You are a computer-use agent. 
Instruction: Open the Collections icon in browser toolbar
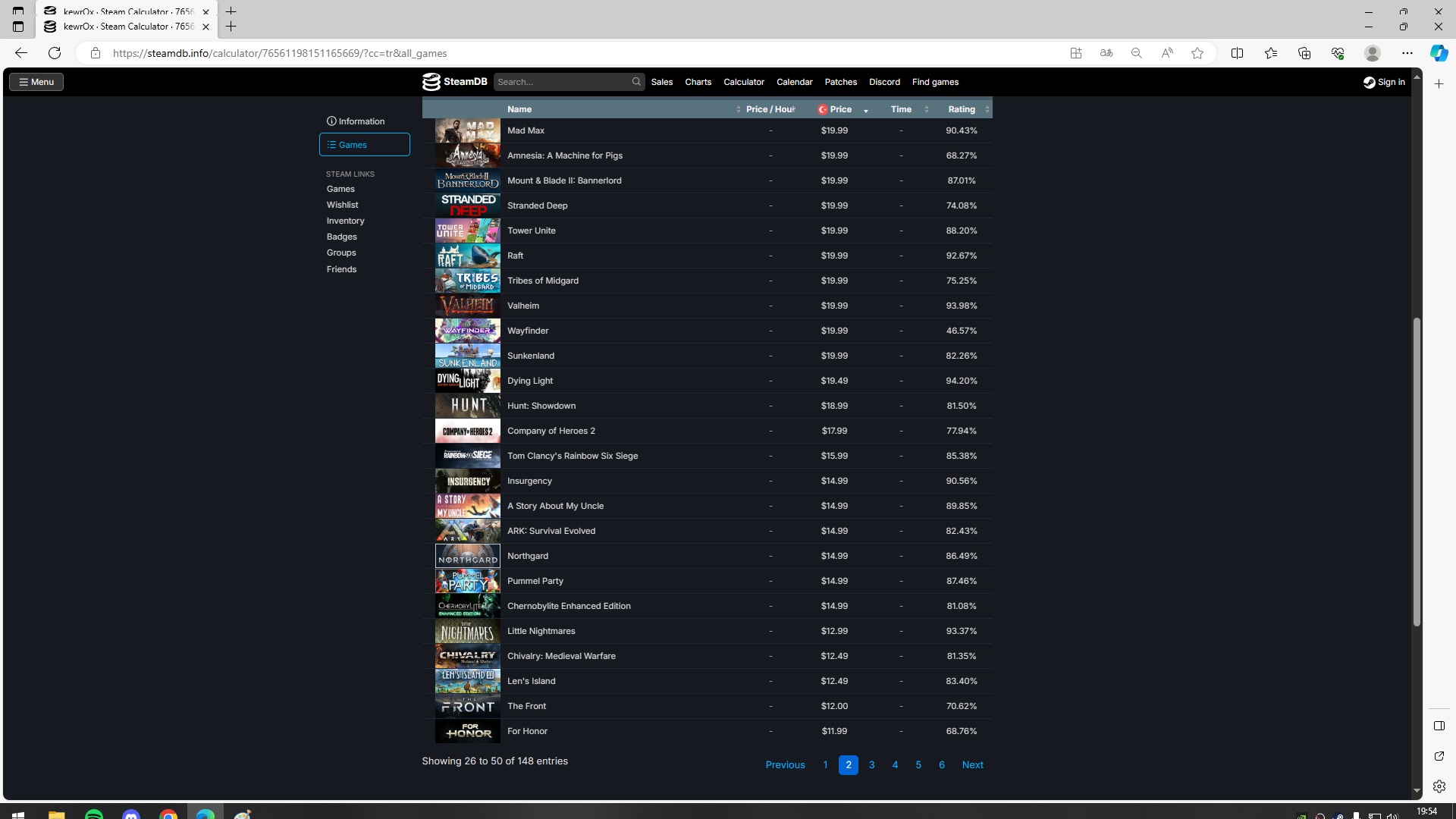click(1304, 53)
